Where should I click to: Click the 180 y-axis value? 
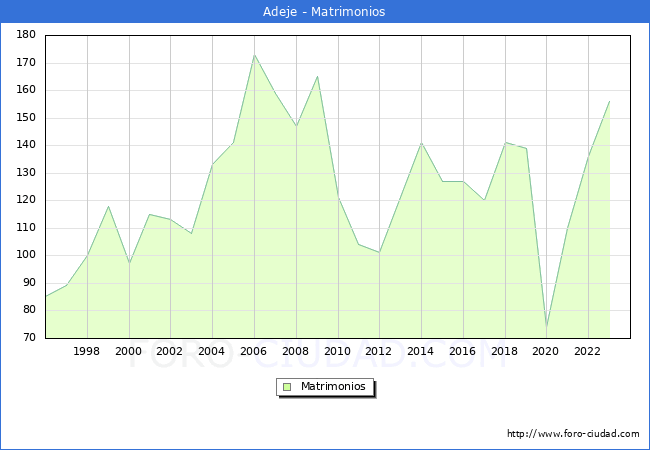[x=26, y=35]
